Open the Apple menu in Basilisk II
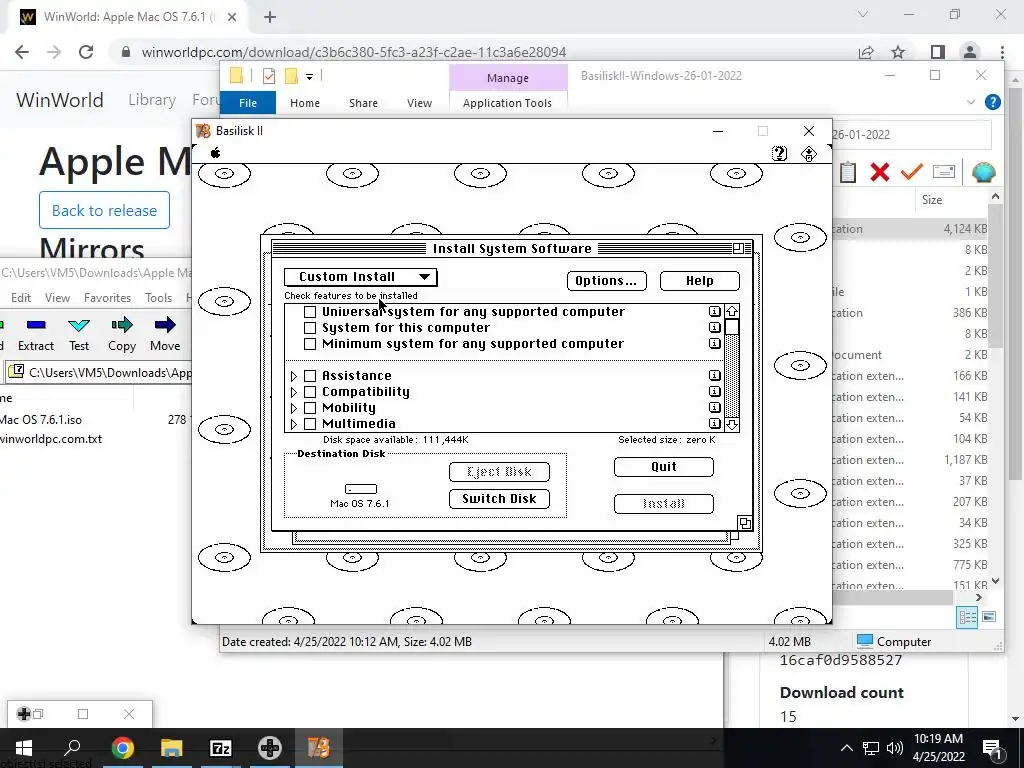This screenshot has height=768, width=1024. click(x=216, y=153)
